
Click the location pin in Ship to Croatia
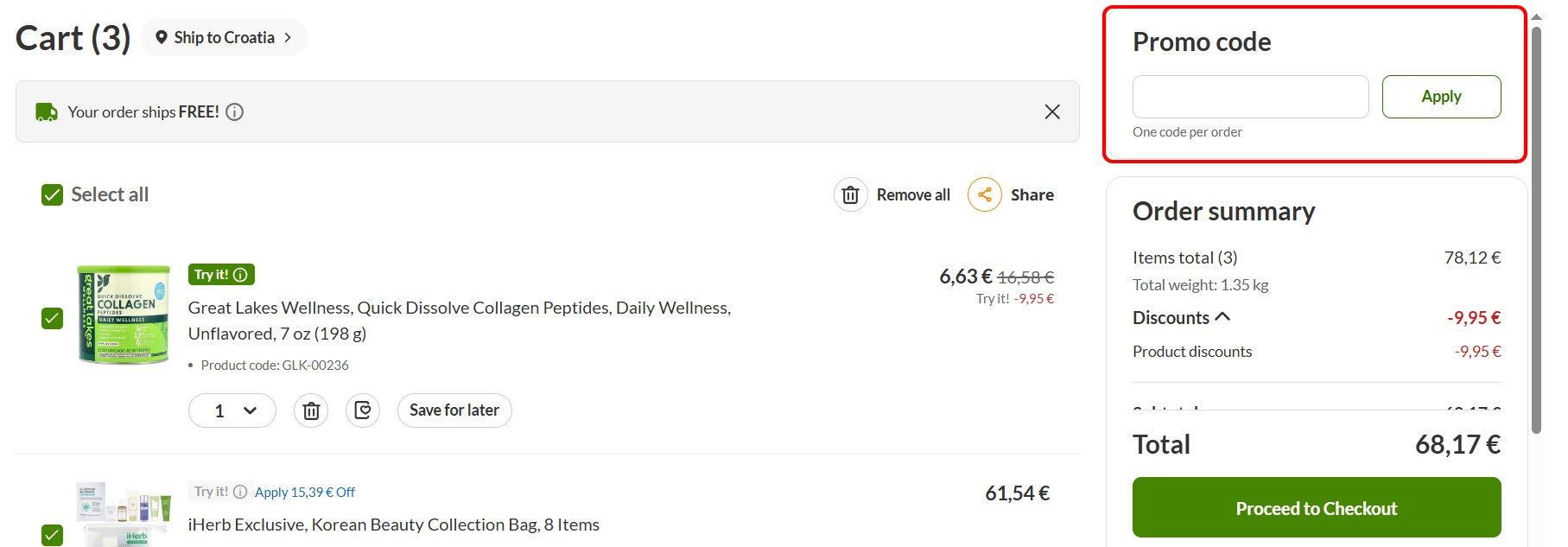tap(161, 37)
